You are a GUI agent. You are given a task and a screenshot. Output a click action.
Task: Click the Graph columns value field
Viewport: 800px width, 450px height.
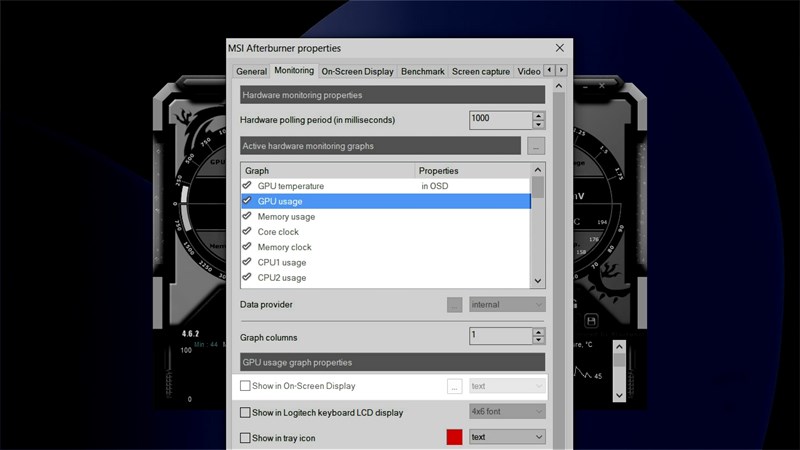500,336
